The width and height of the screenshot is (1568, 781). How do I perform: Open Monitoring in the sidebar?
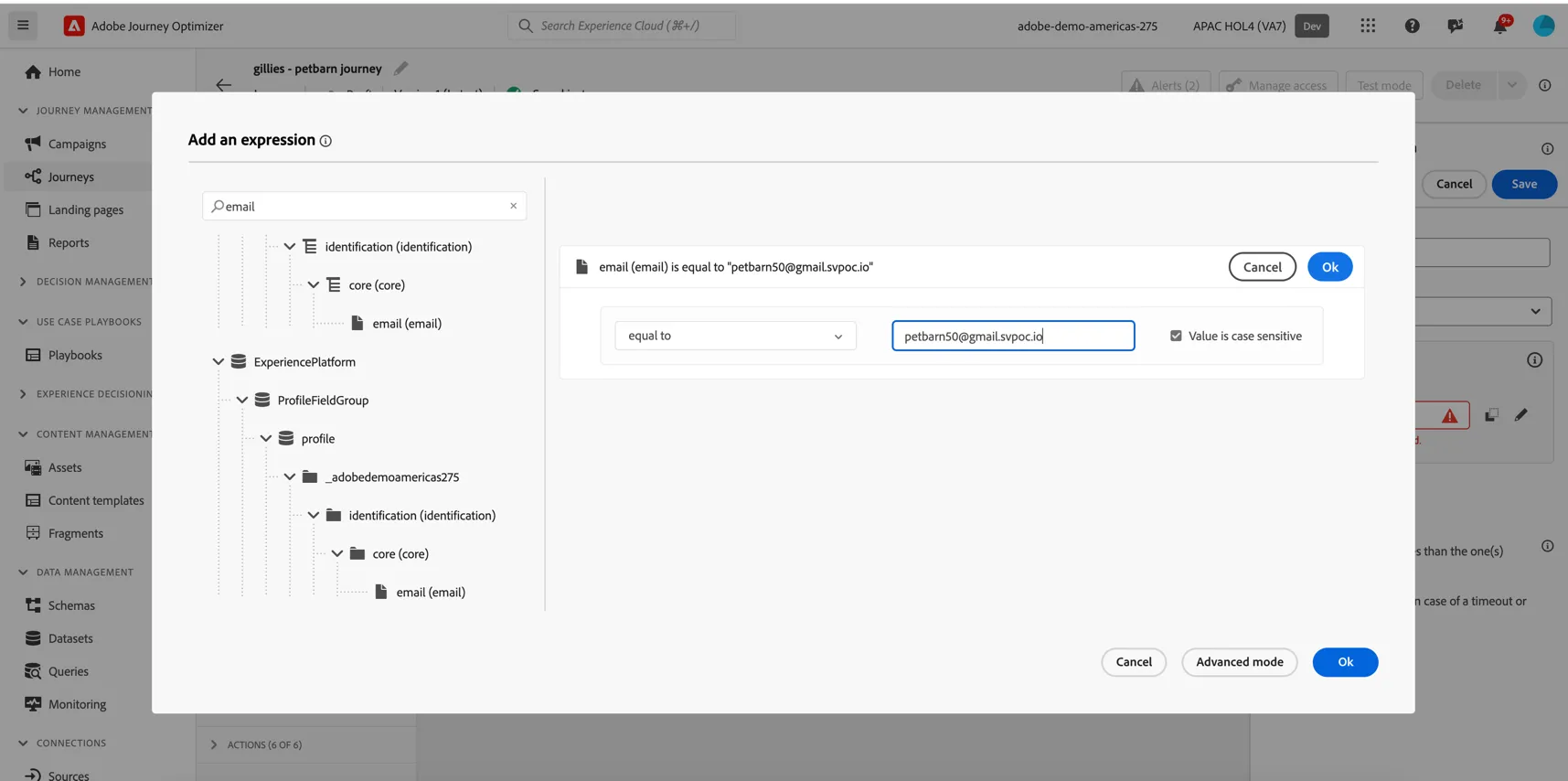click(x=77, y=704)
